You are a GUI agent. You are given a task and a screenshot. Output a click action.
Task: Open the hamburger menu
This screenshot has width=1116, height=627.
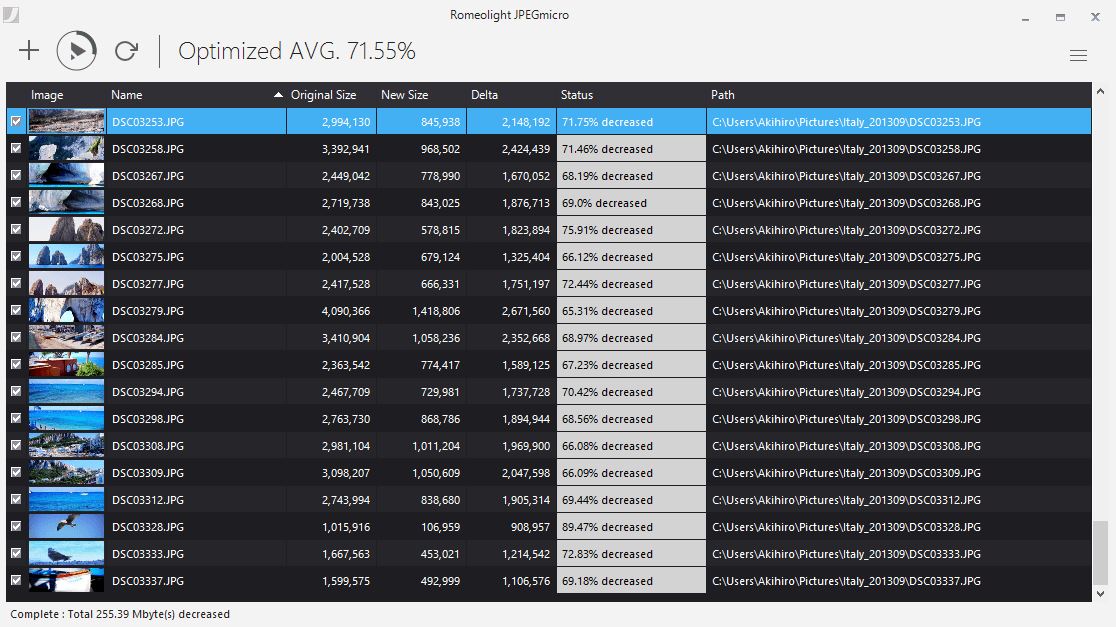(x=1078, y=56)
